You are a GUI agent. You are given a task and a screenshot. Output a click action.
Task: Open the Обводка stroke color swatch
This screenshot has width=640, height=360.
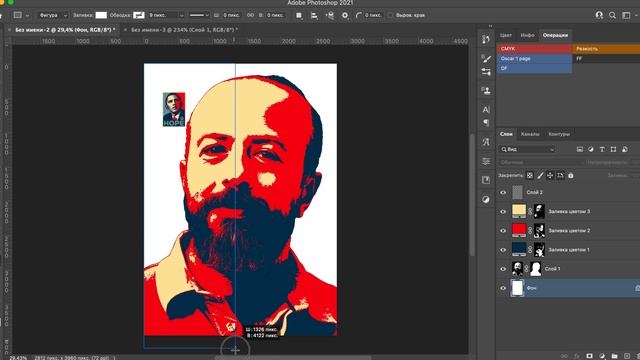coord(139,16)
